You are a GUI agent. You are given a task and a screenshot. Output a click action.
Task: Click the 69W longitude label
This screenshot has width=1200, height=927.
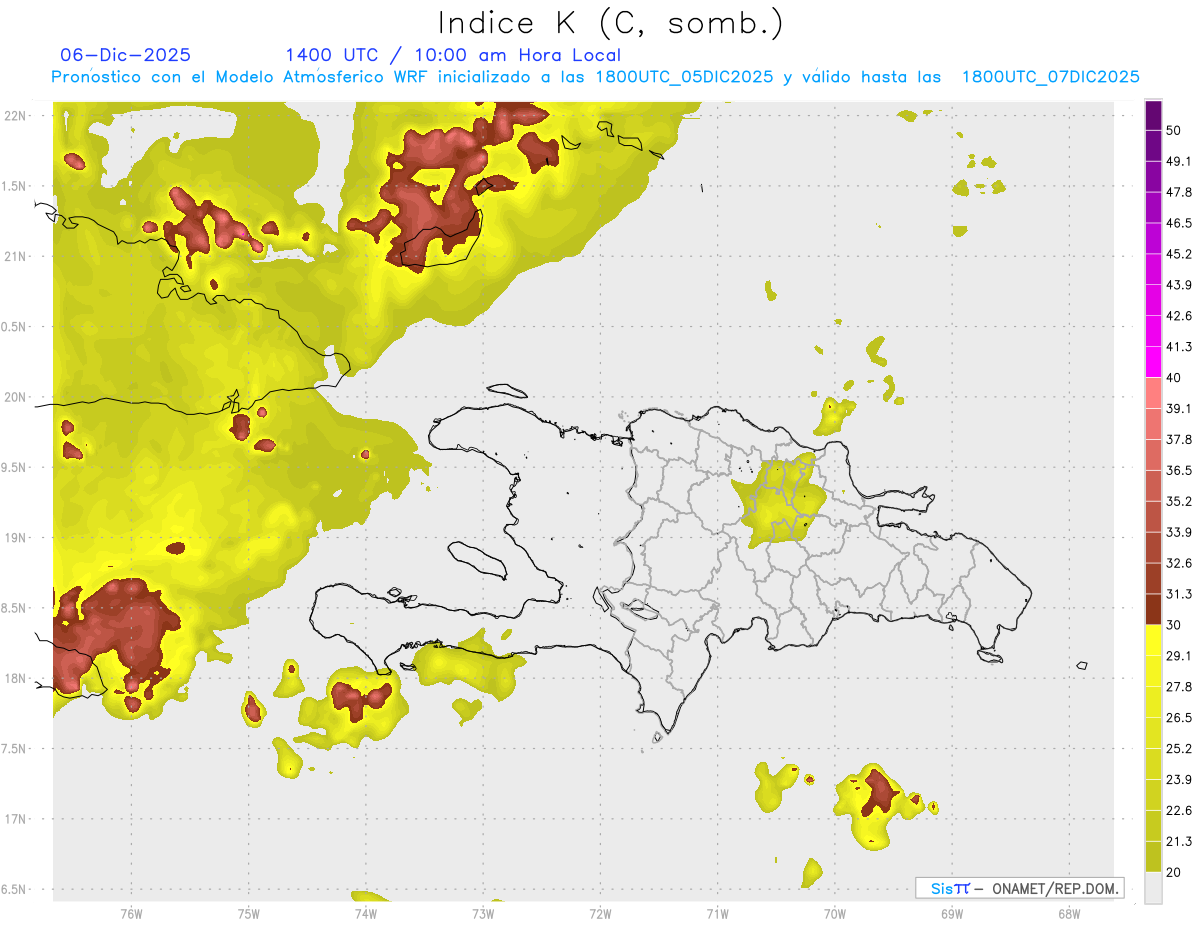coord(952,913)
